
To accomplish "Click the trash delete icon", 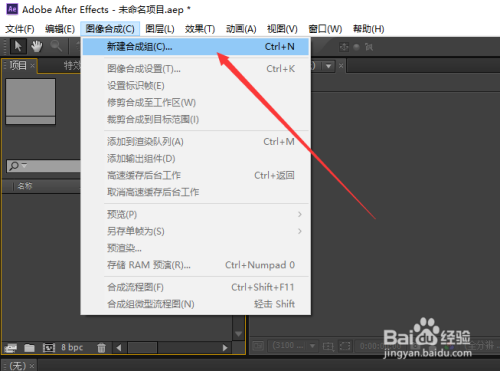I will (101, 348).
